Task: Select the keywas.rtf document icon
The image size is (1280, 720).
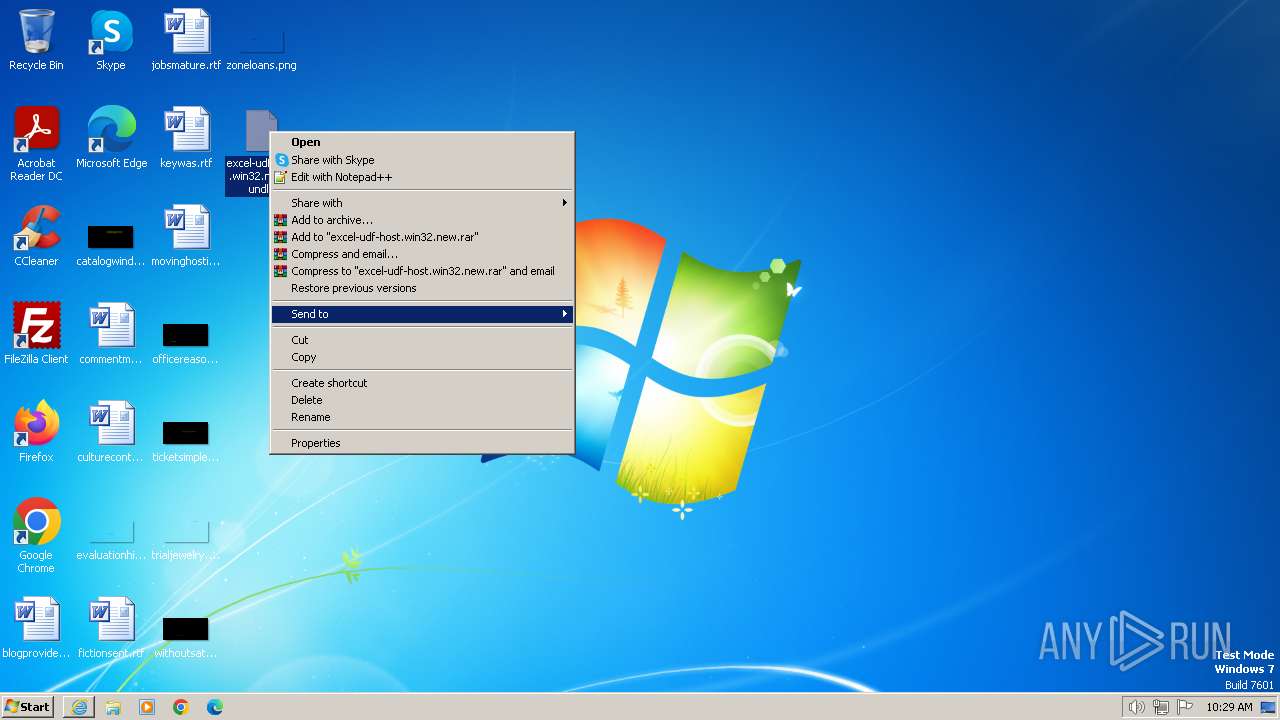Action: click(x=186, y=139)
